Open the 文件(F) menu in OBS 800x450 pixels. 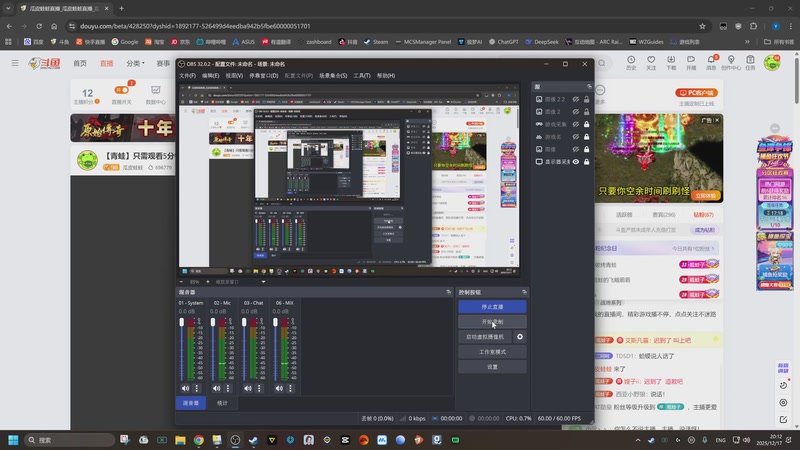[188, 75]
